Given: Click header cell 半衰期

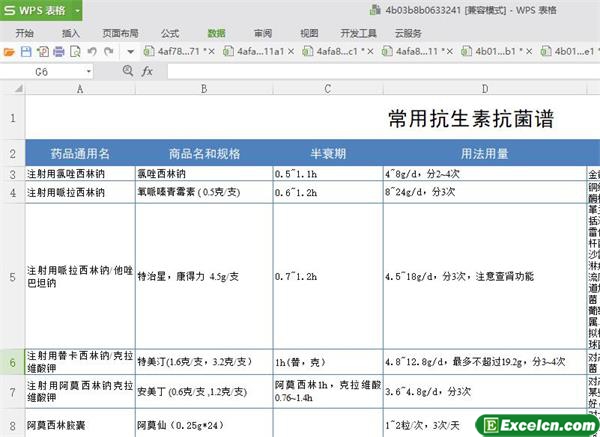Looking at the screenshot, I should [328, 153].
